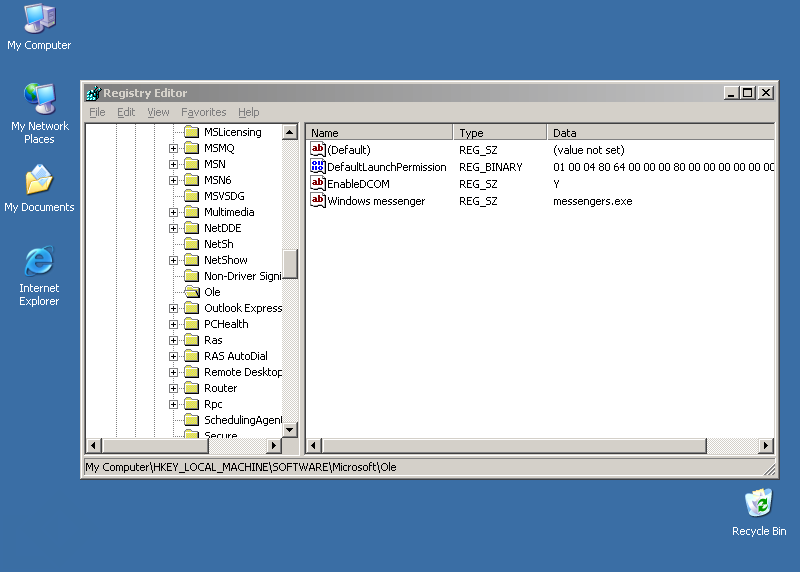Click the tree pane vertical scrollbar thumb

pyautogui.click(x=290, y=264)
